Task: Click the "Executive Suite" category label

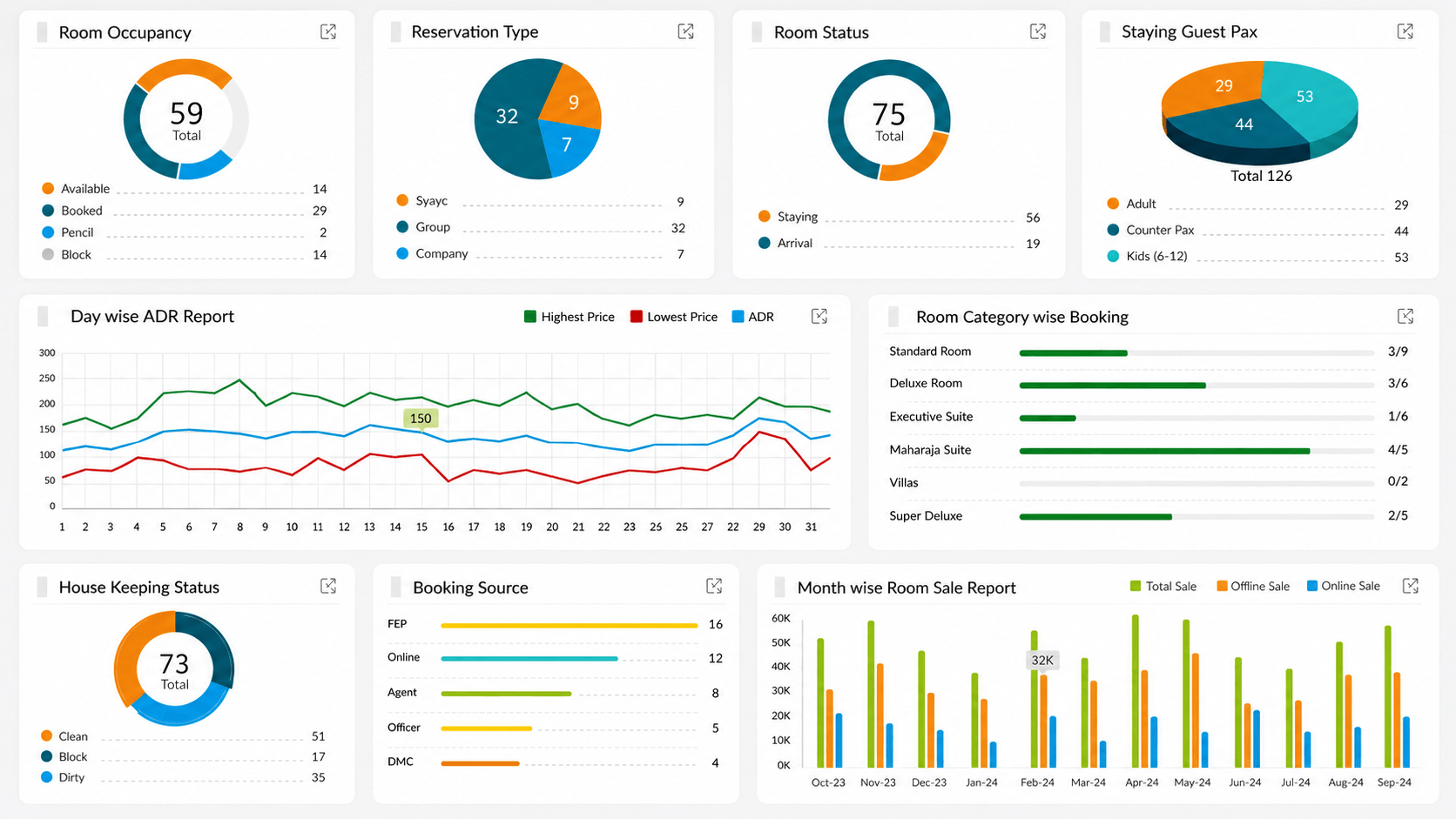Action: 931,417
